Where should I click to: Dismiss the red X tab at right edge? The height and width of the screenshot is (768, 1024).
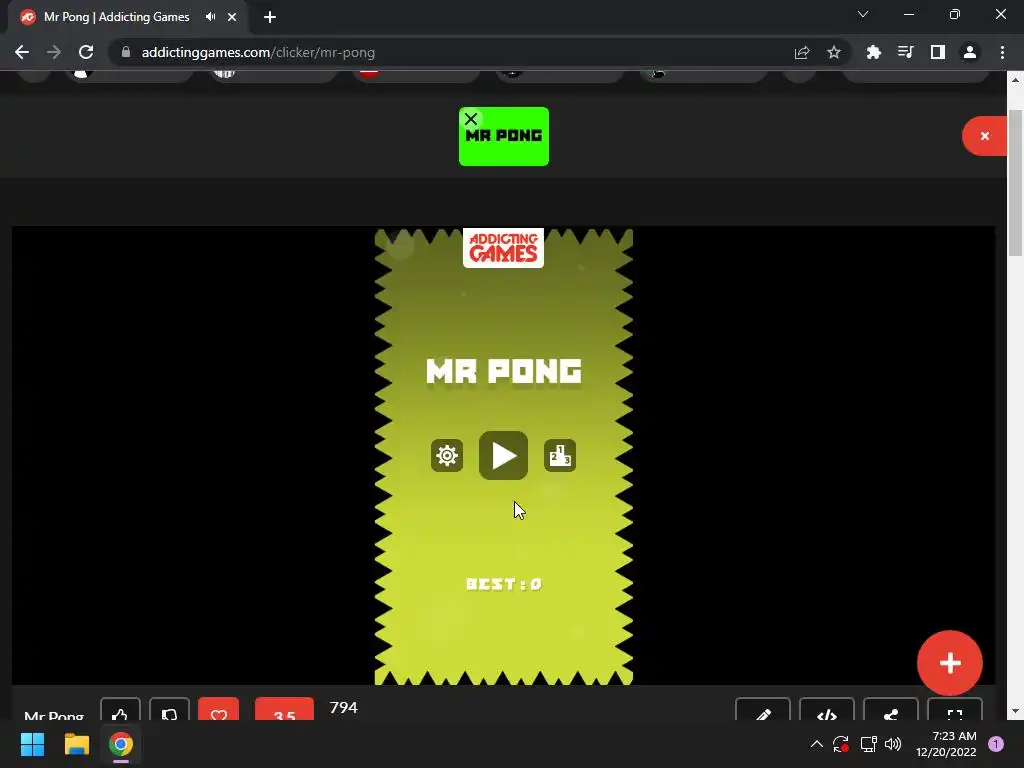[x=985, y=136]
